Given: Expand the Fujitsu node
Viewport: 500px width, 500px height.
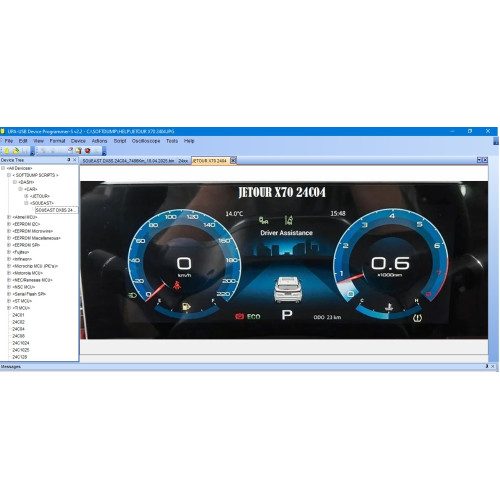Looking at the screenshot, I should click(x=9, y=252).
